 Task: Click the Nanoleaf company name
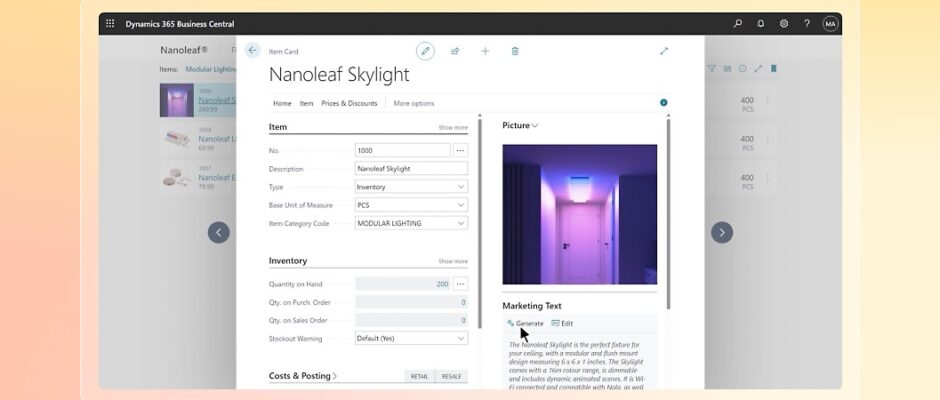pos(183,50)
